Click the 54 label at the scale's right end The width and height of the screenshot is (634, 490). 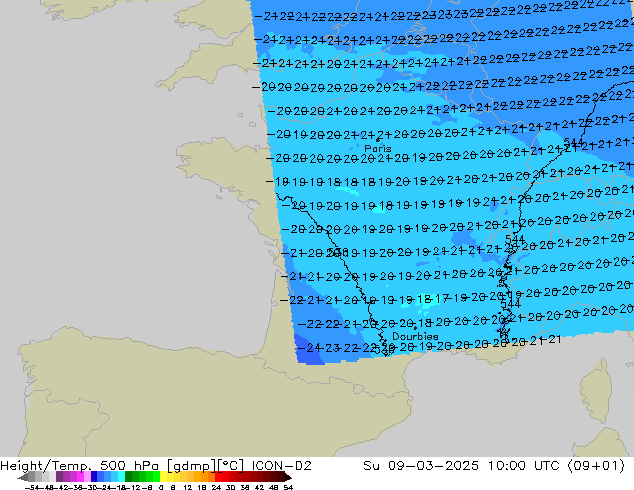(x=288, y=487)
